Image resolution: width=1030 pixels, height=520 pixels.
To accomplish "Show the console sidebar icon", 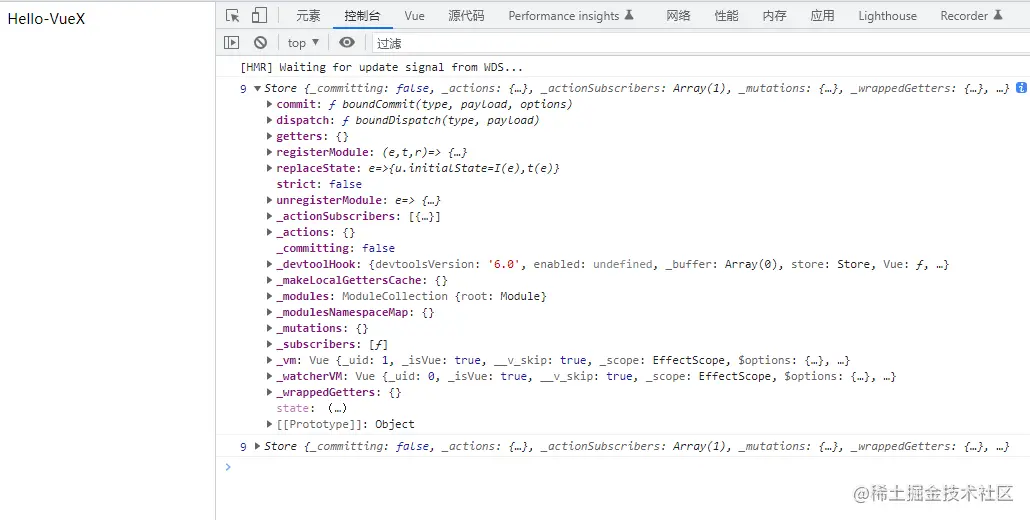I will 231,43.
